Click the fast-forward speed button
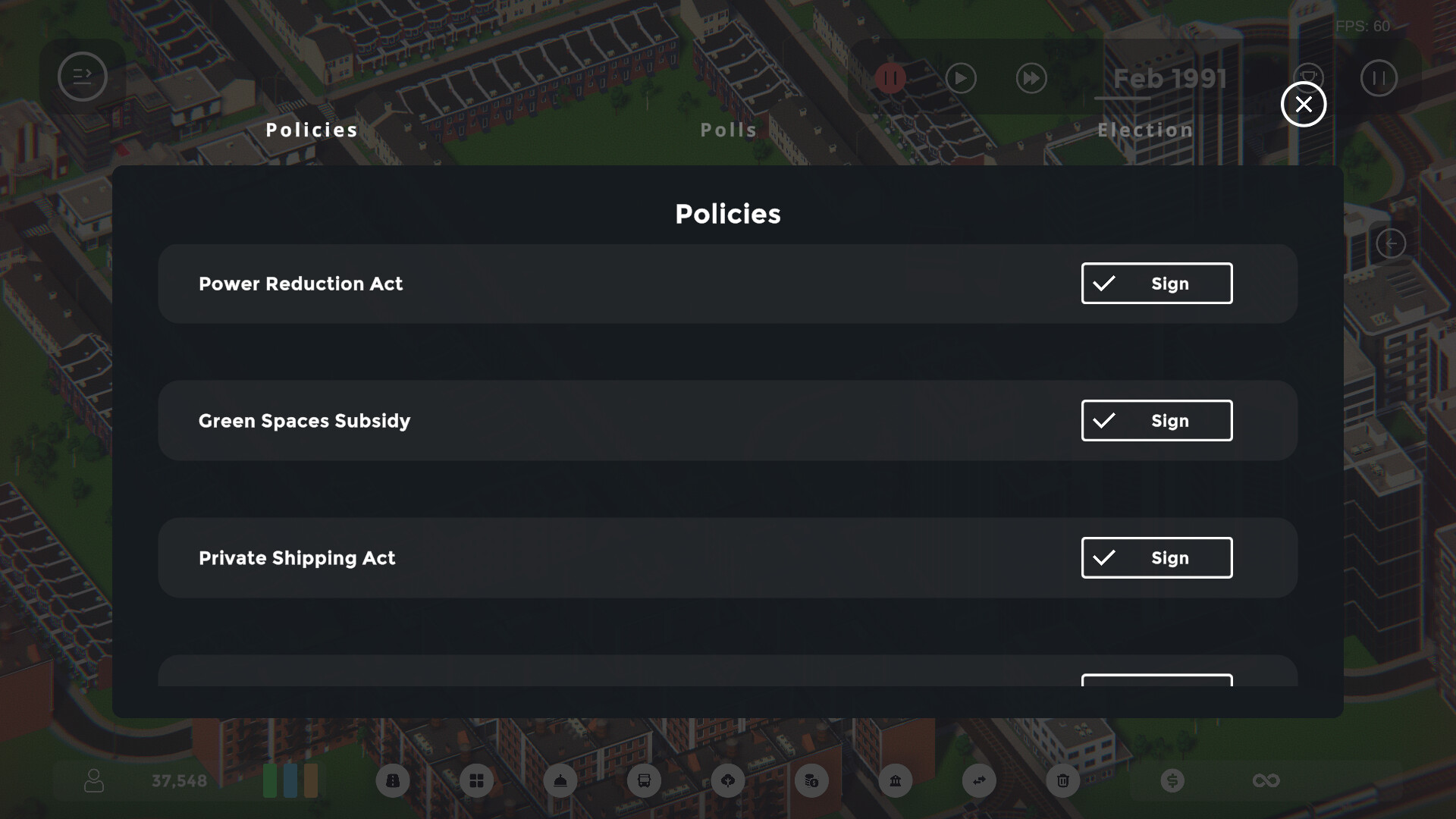The height and width of the screenshot is (819, 1456). pos(1031,78)
